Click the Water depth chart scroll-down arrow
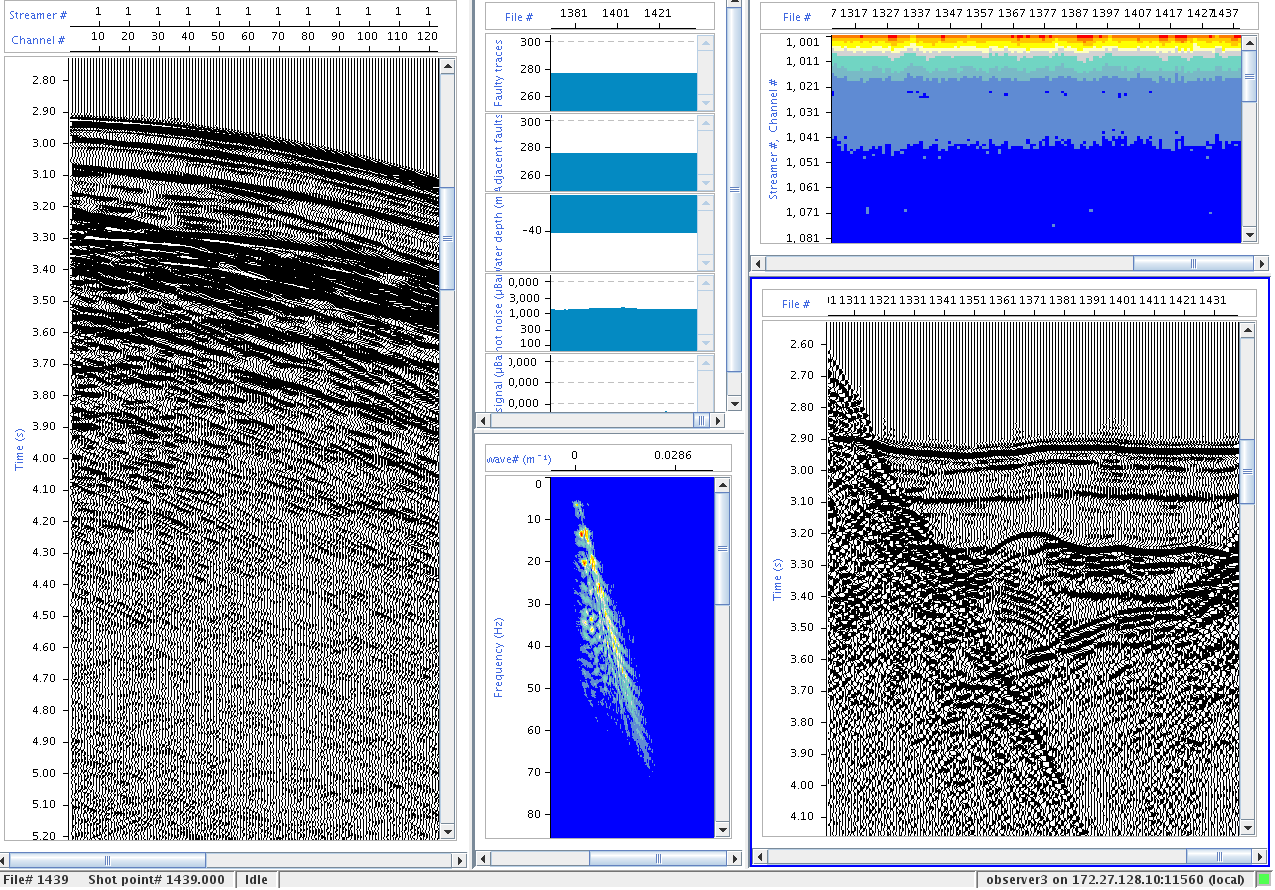1275x890 pixels. [707, 263]
